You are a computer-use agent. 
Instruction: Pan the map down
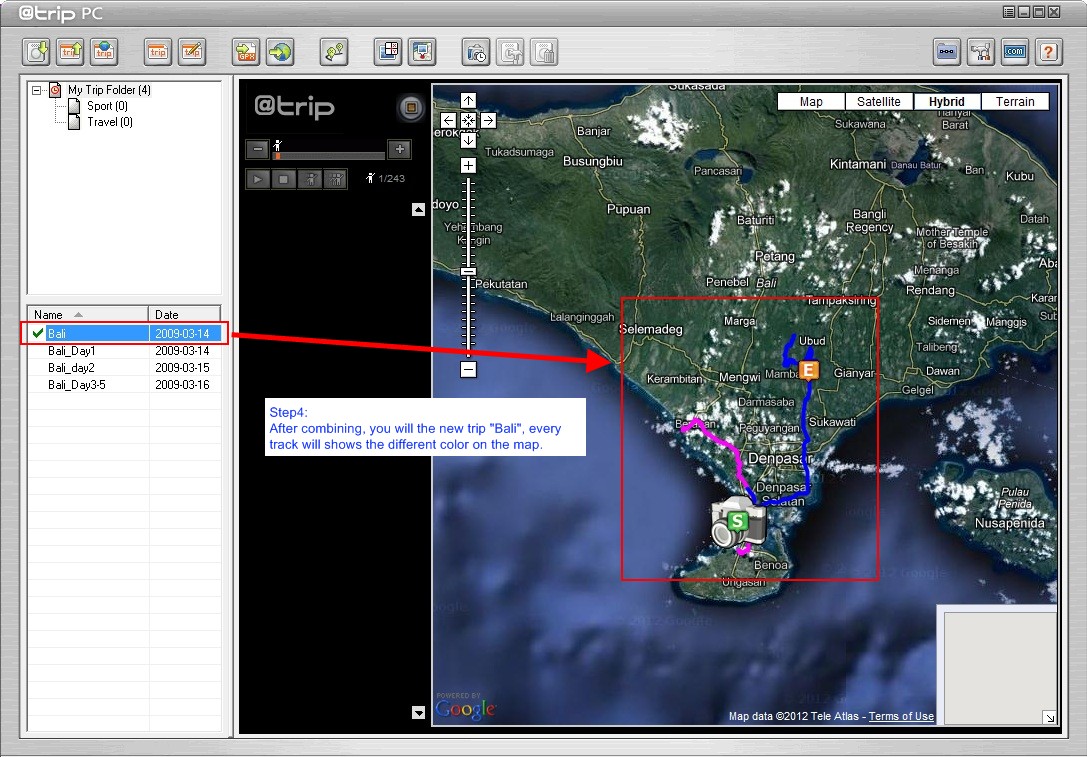(x=469, y=140)
